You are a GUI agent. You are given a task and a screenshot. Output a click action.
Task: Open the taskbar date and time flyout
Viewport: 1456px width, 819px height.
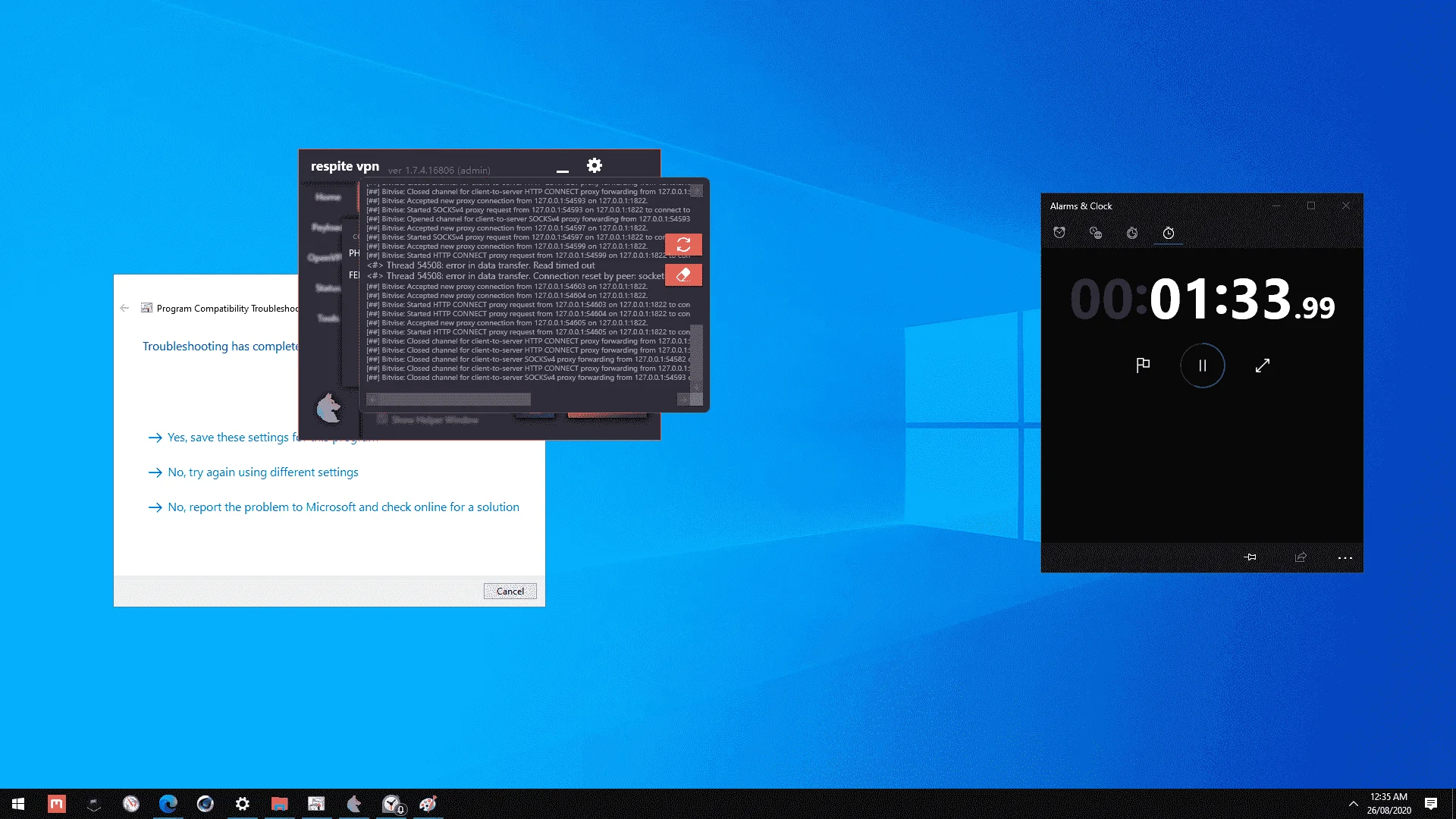point(1389,804)
